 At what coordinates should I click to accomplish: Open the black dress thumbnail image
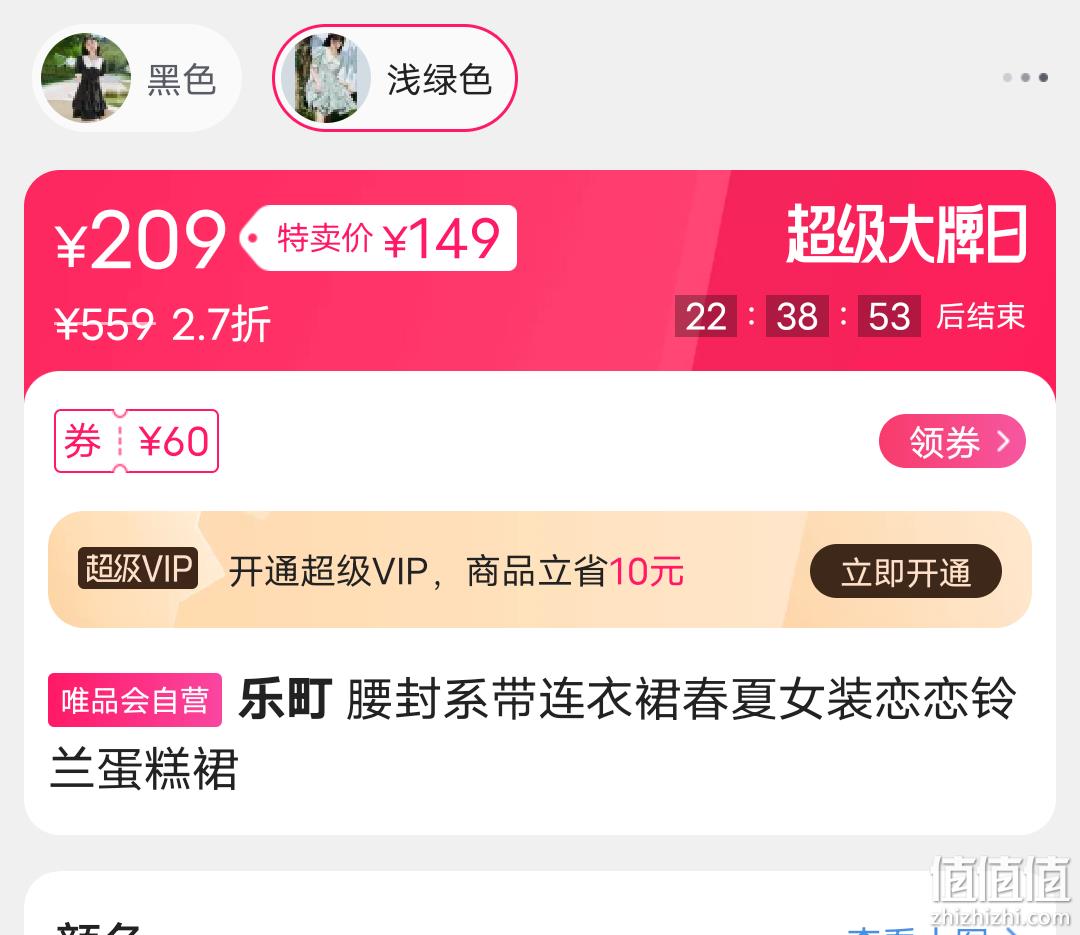[85, 78]
